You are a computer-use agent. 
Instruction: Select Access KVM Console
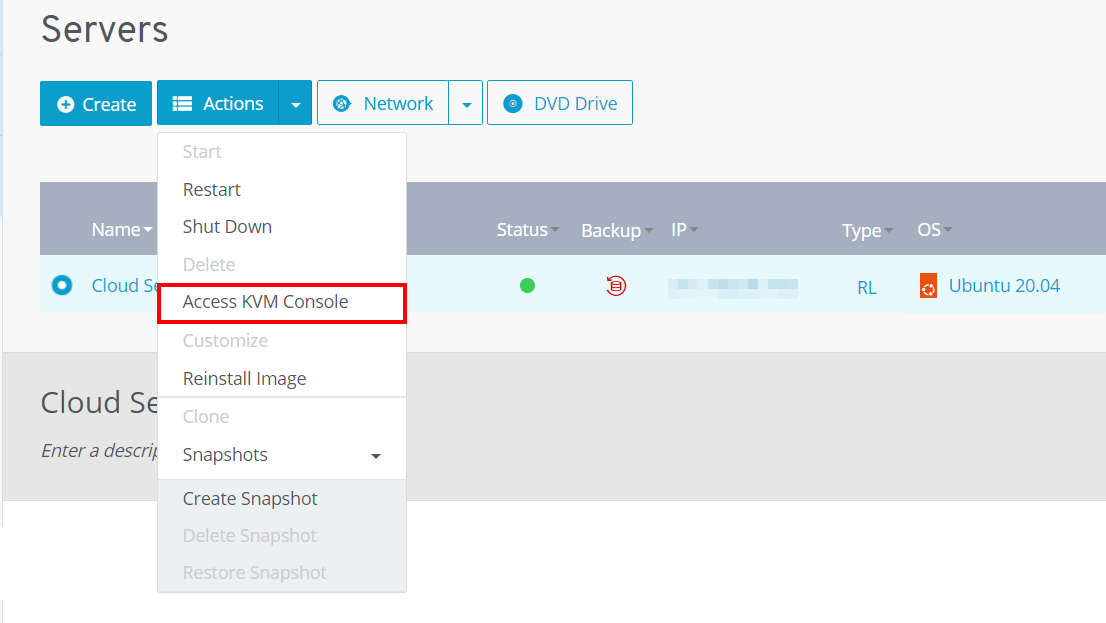(x=282, y=303)
